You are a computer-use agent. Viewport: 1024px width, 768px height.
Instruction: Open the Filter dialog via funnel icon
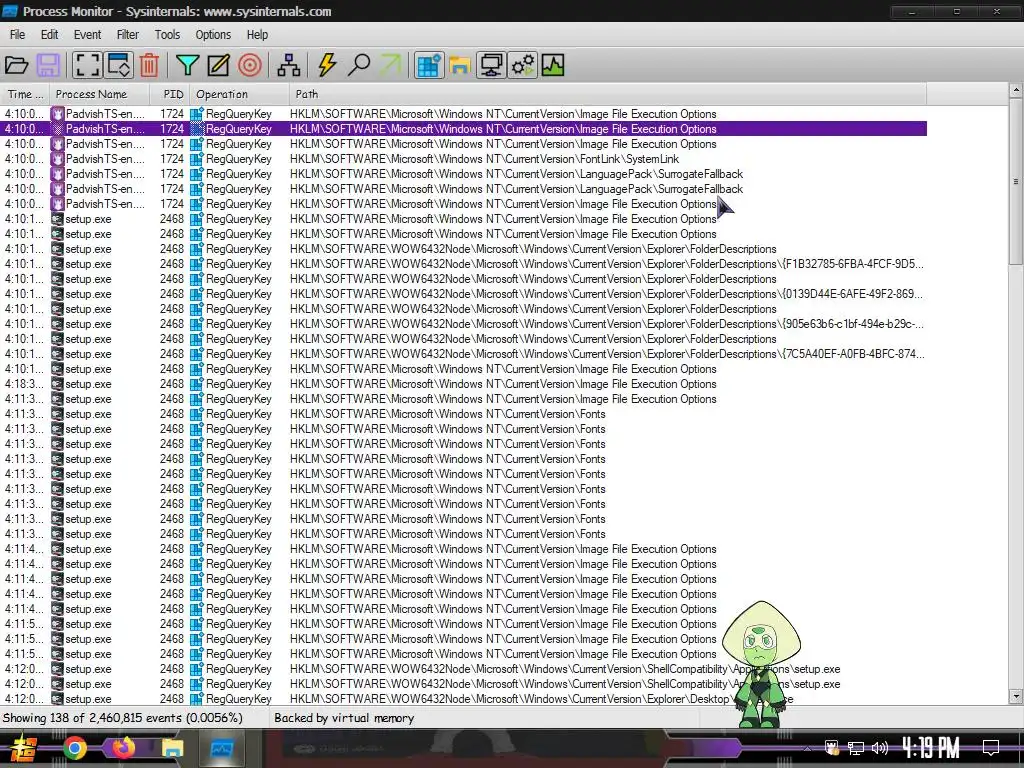(x=187, y=65)
